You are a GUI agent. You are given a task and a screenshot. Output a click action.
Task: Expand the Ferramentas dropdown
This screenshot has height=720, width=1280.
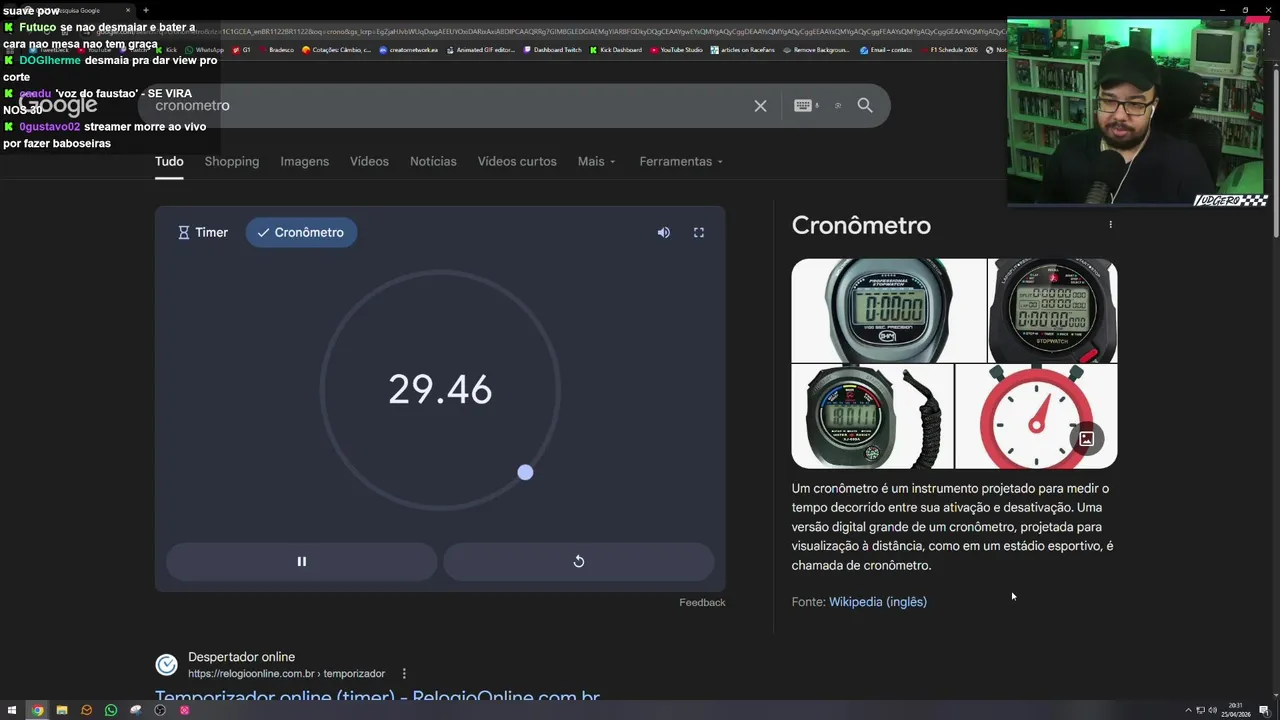681,161
